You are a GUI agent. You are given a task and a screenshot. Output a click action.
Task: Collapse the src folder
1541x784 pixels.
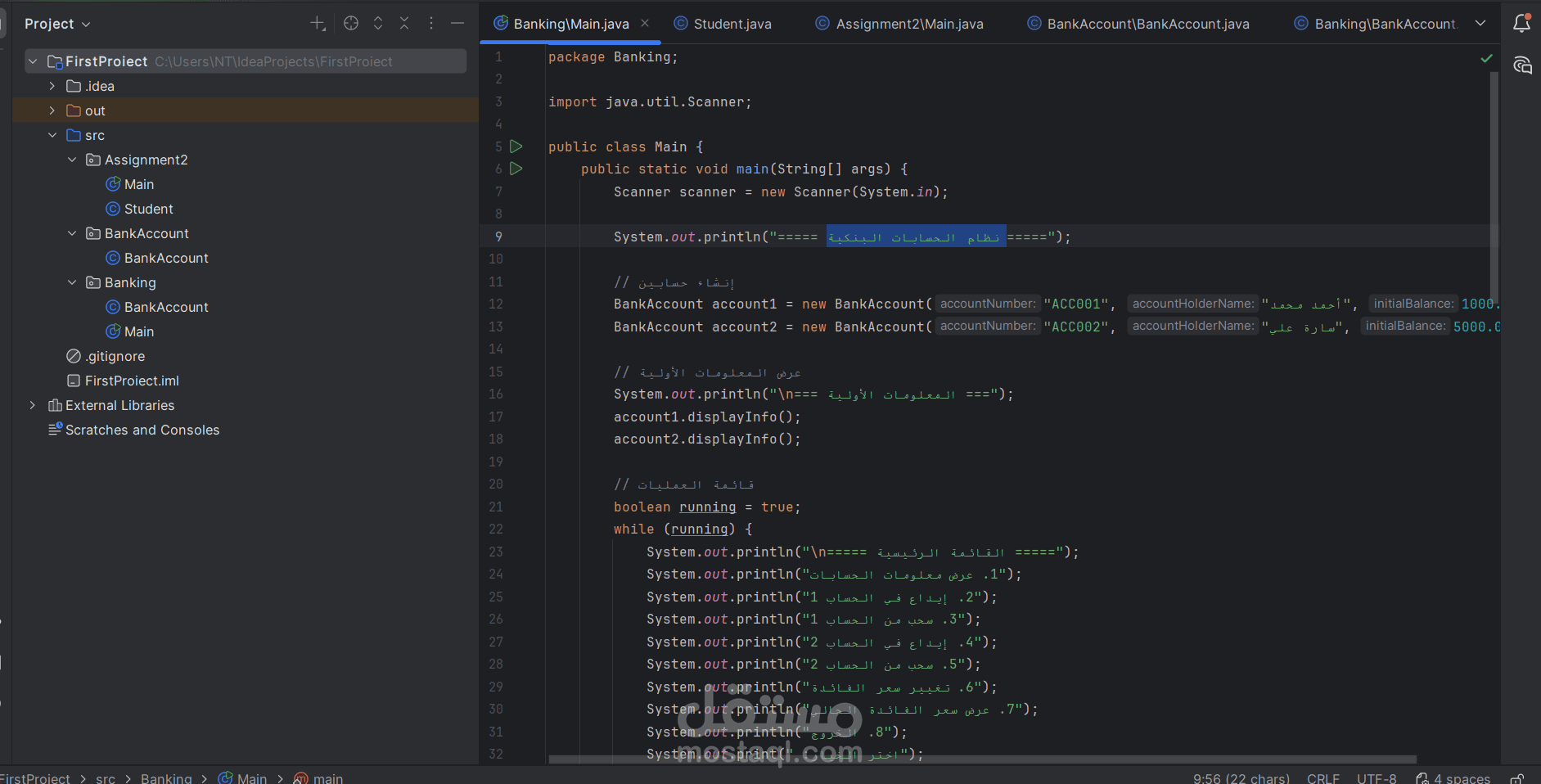52,135
